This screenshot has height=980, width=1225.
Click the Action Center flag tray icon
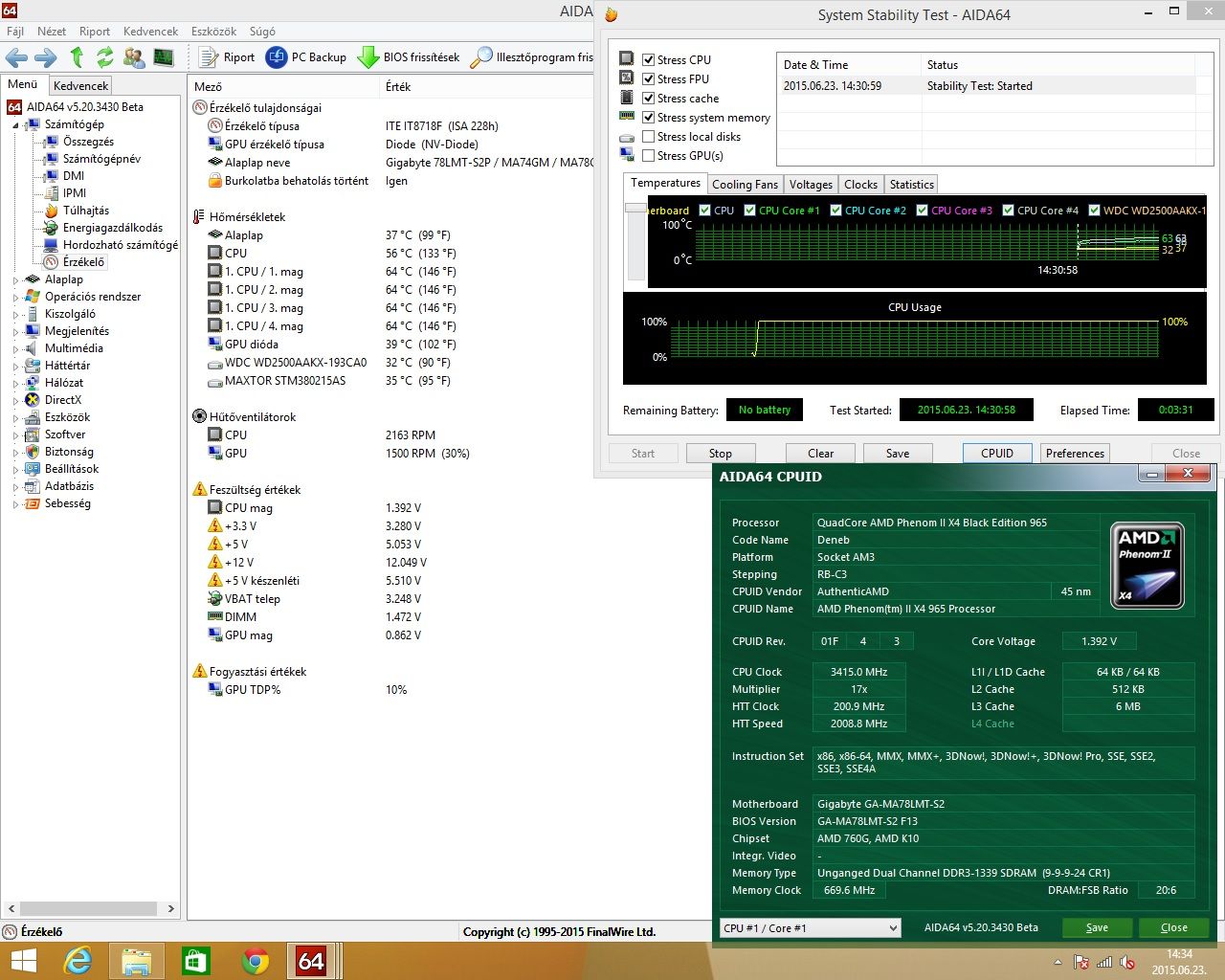click(x=1081, y=962)
